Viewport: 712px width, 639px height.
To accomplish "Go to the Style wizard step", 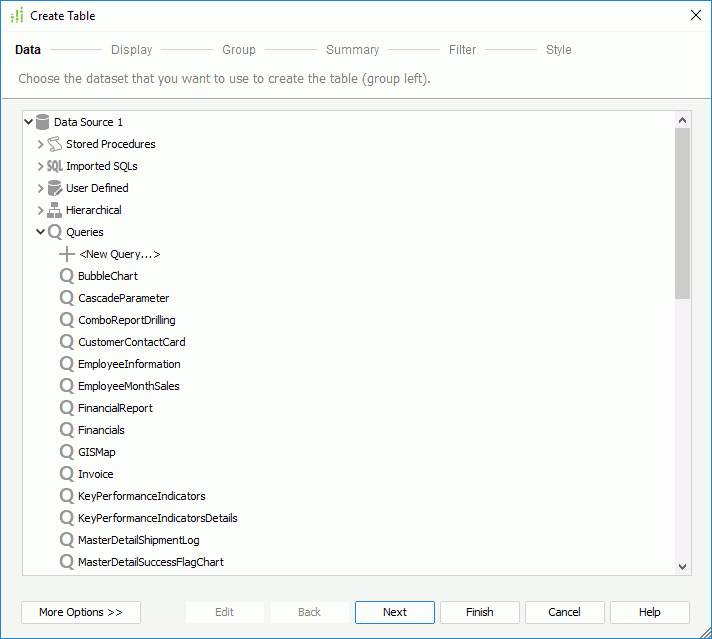I will 559,50.
